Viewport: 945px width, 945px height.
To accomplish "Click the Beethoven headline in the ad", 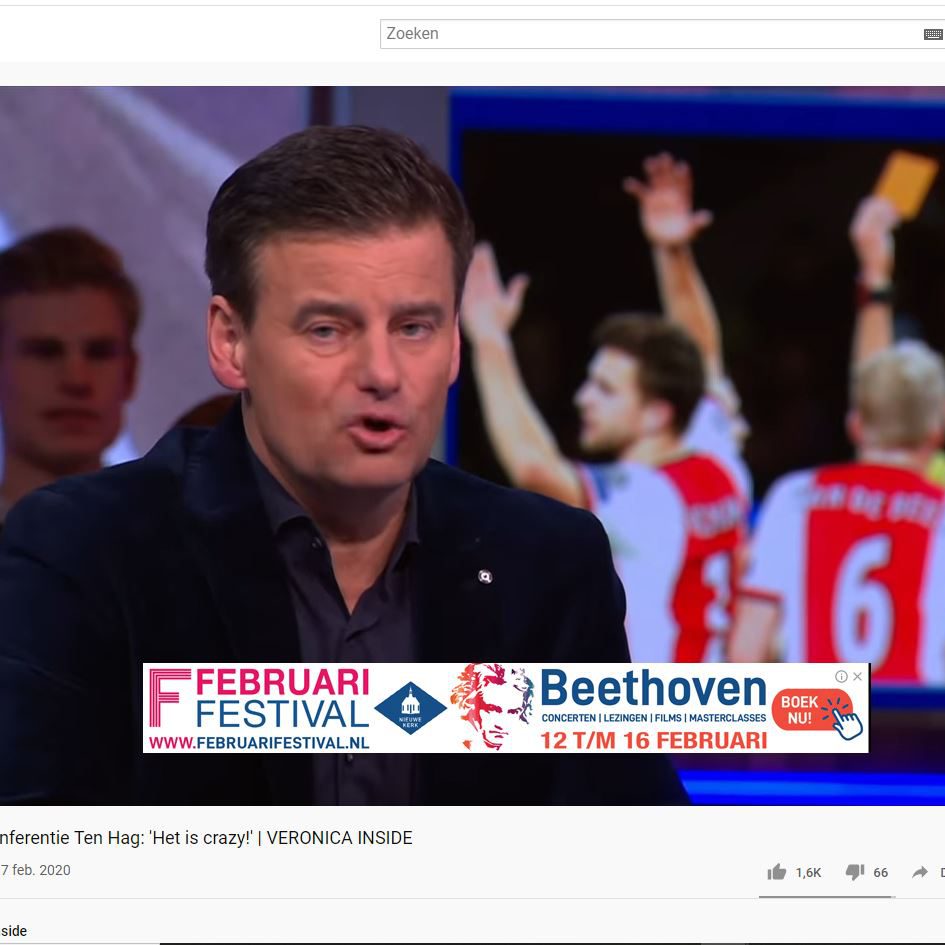I will [653, 688].
